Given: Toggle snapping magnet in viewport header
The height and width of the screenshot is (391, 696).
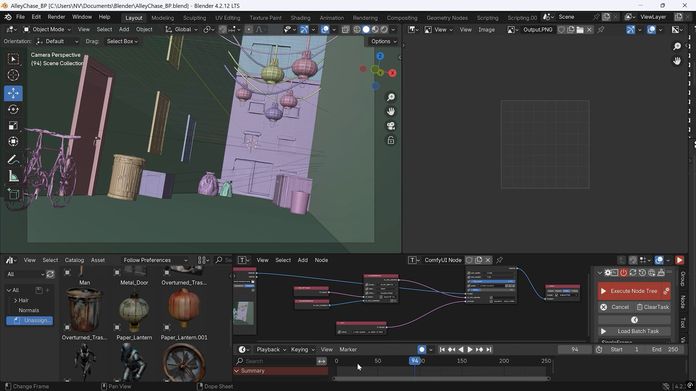Looking at the screenshot, I should click(222, 30).
